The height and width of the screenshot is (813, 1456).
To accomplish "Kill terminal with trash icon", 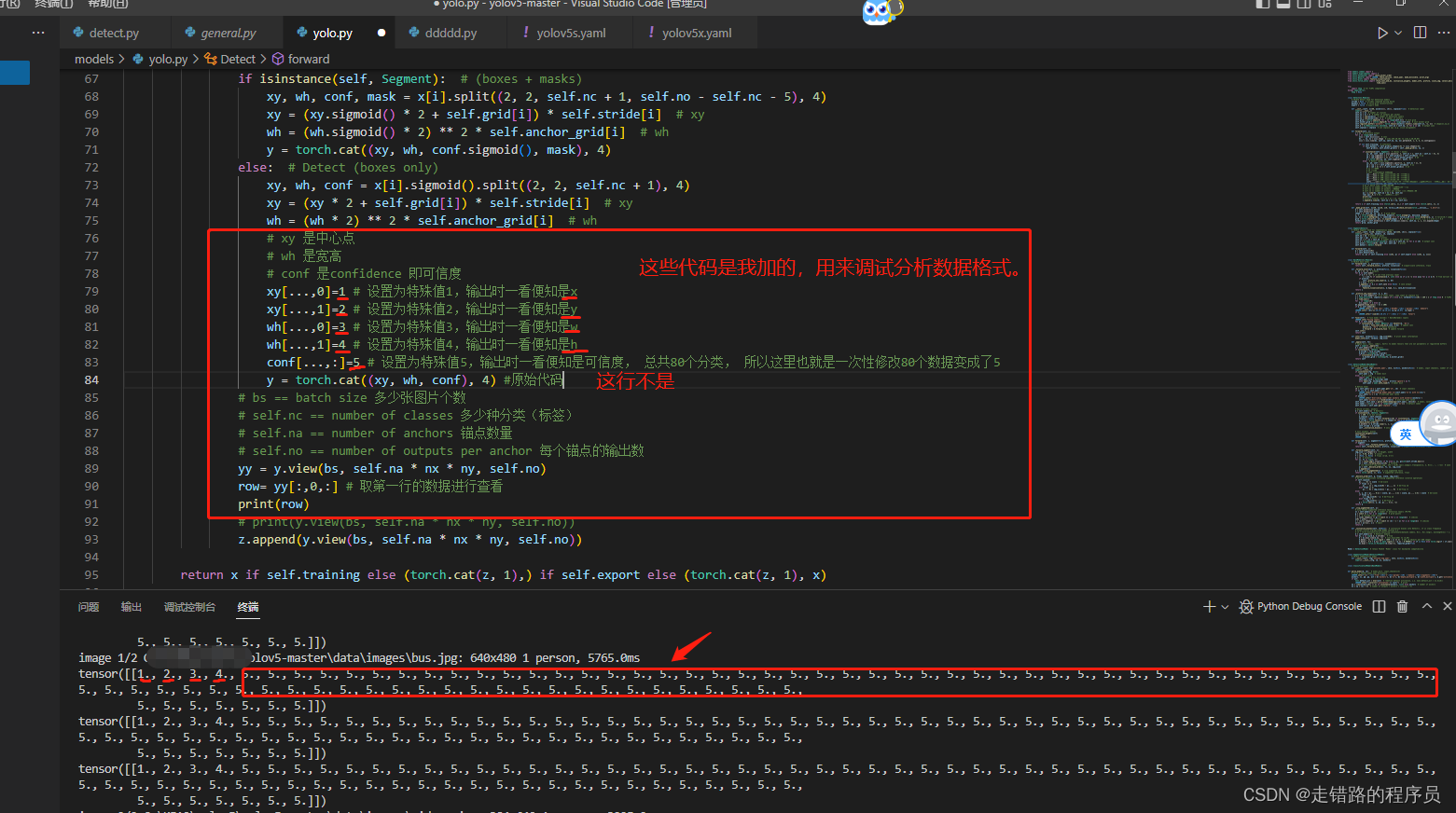I will pyautogui.click(x=1402, y=607).
